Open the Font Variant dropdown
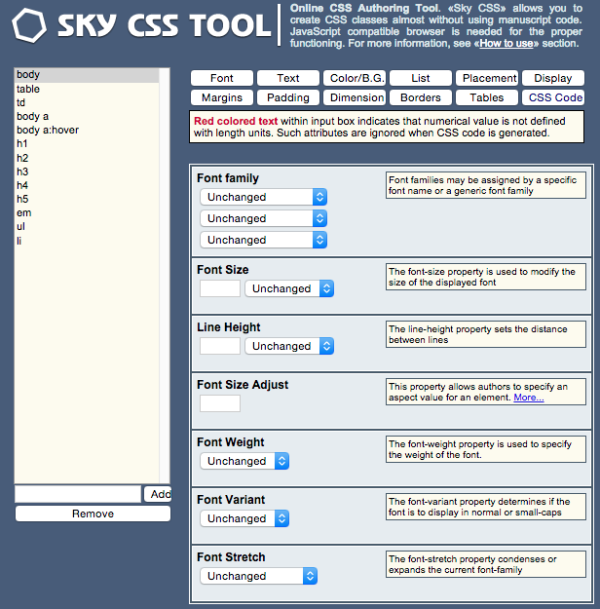600x609 pixels. point(245,519)
